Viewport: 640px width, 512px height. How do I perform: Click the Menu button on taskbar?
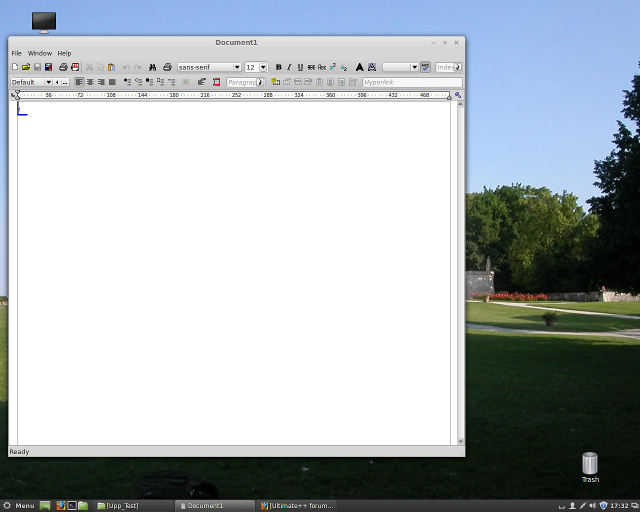point(19,506)
